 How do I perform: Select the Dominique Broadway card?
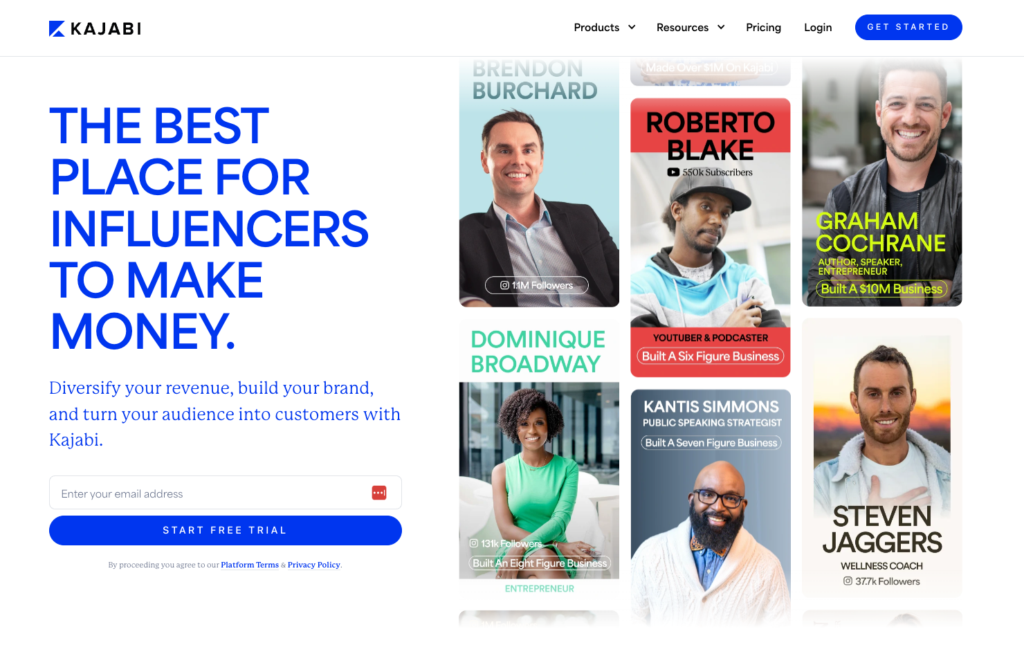pos(539,459)
